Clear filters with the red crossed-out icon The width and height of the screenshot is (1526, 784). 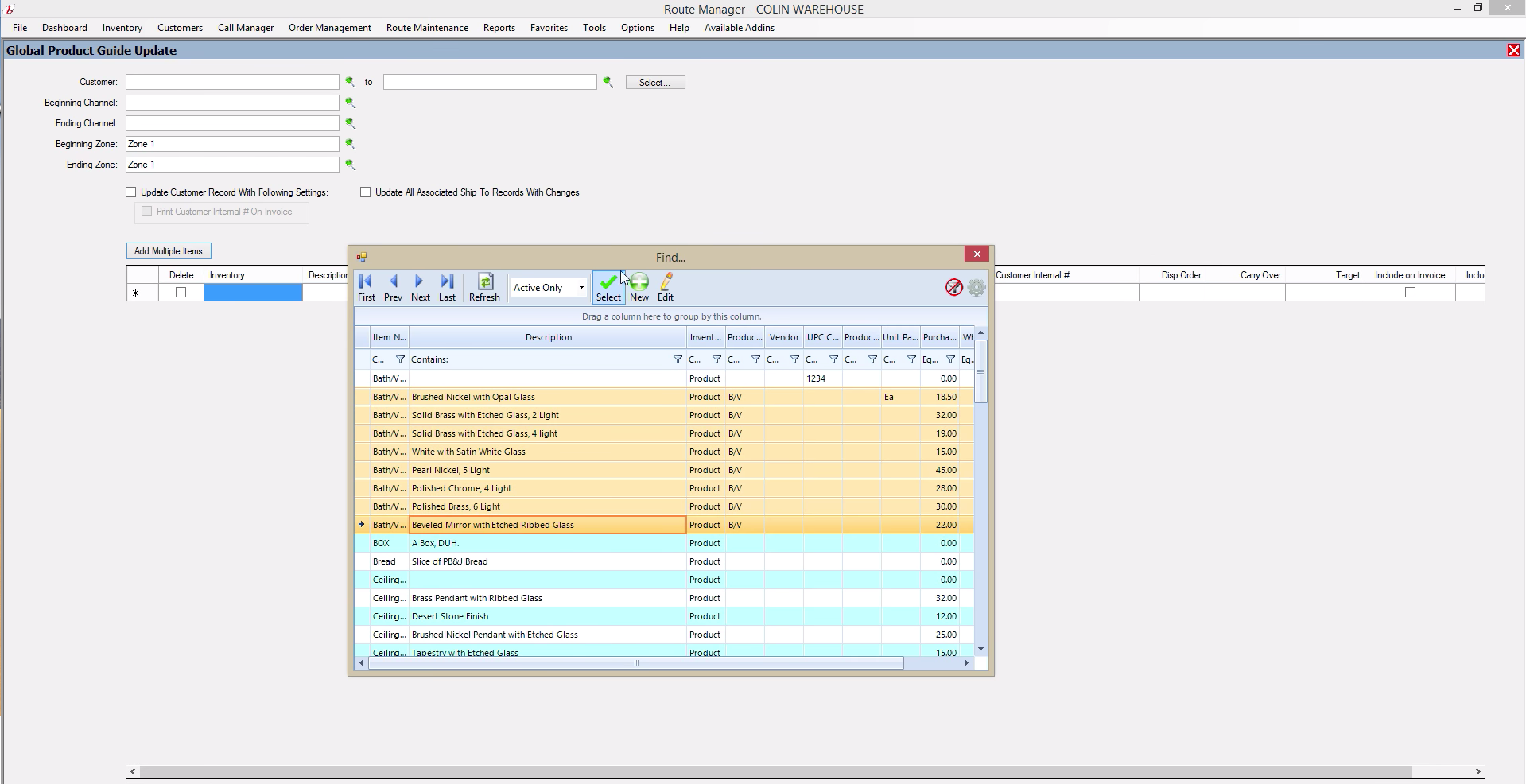point(953,288)
